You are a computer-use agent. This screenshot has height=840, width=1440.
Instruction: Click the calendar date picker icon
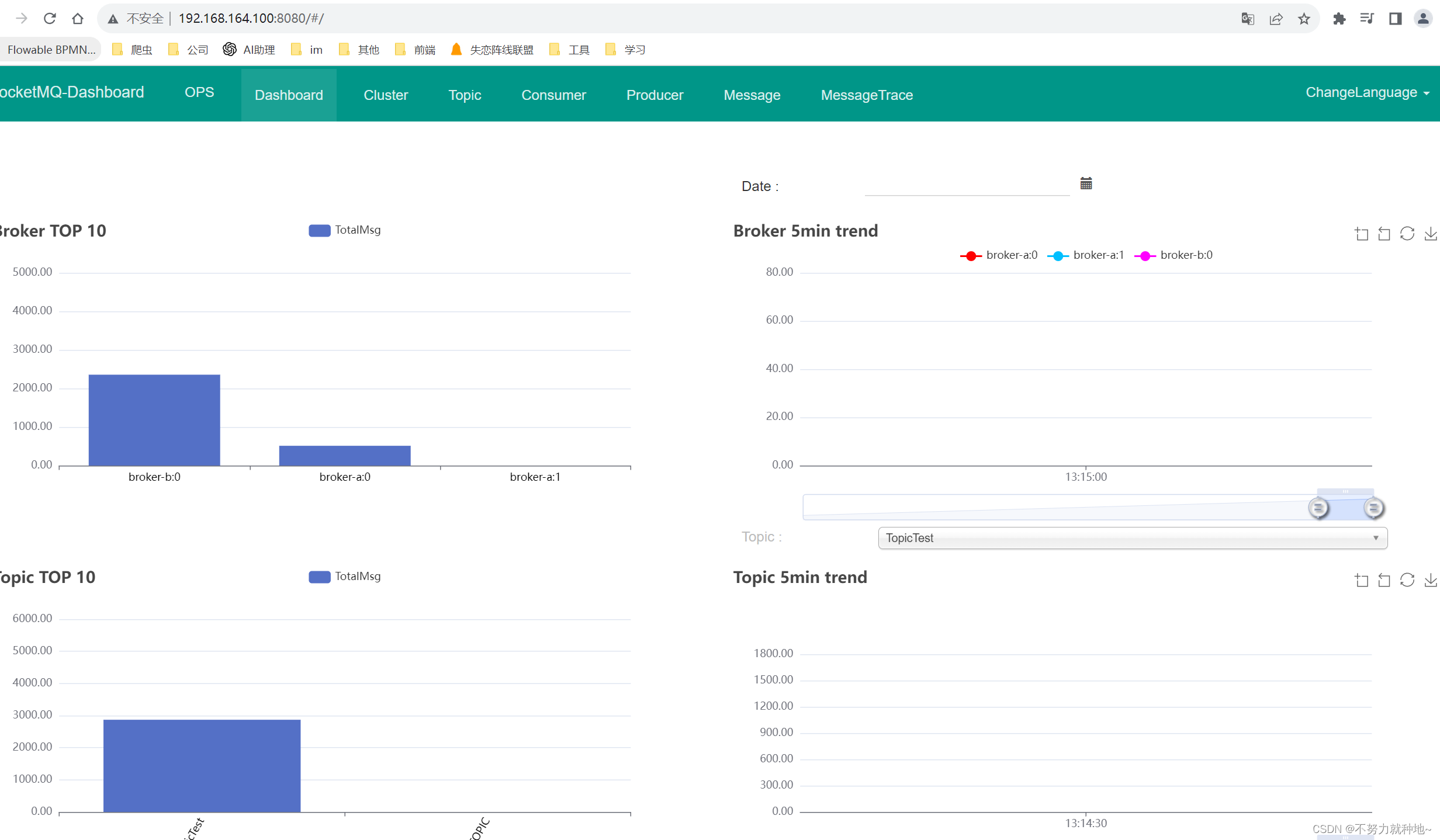click(1087, 183)
